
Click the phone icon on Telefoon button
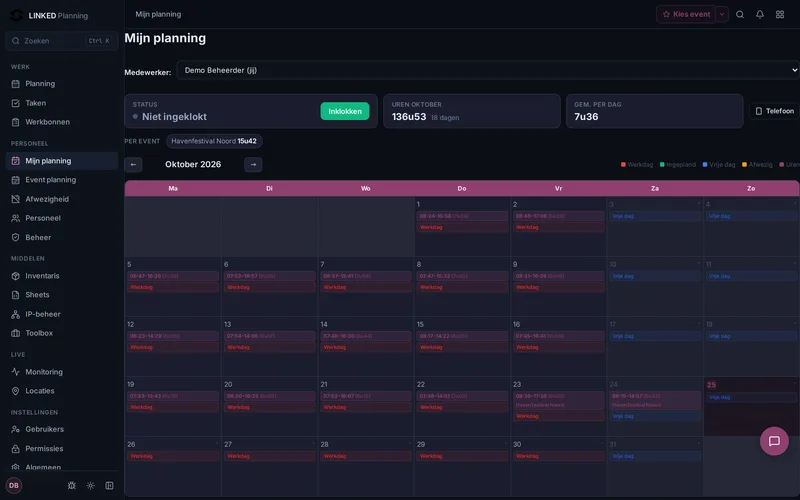coord(759,111)
